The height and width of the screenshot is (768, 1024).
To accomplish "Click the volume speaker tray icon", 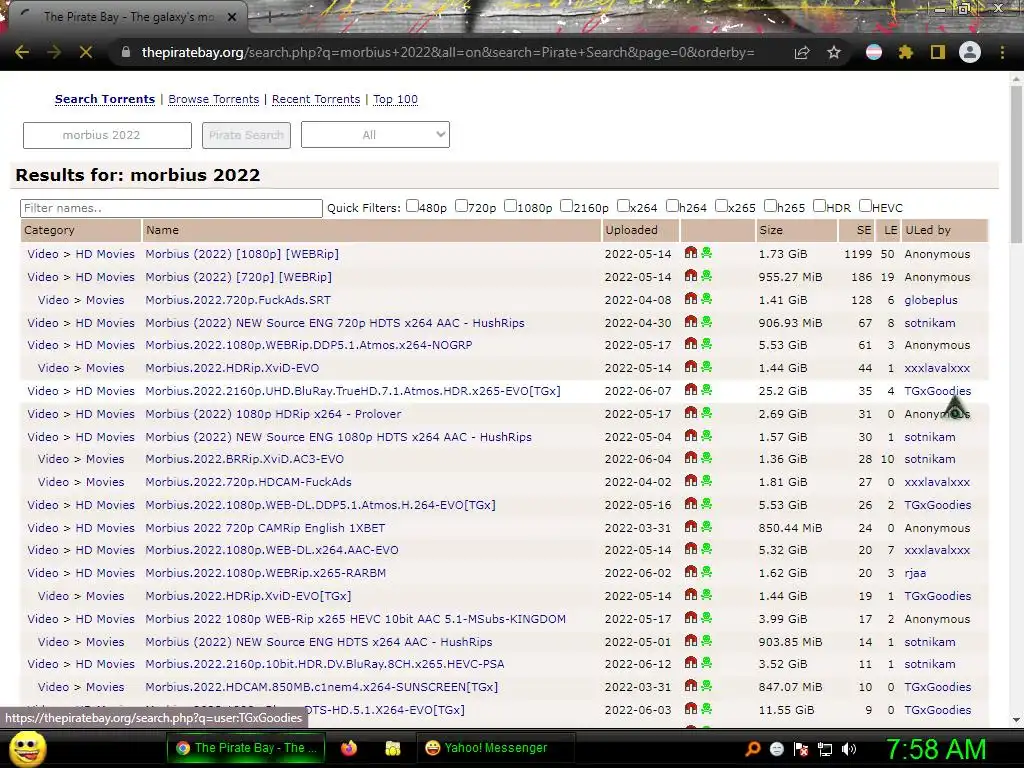I will tap(848, 749).
